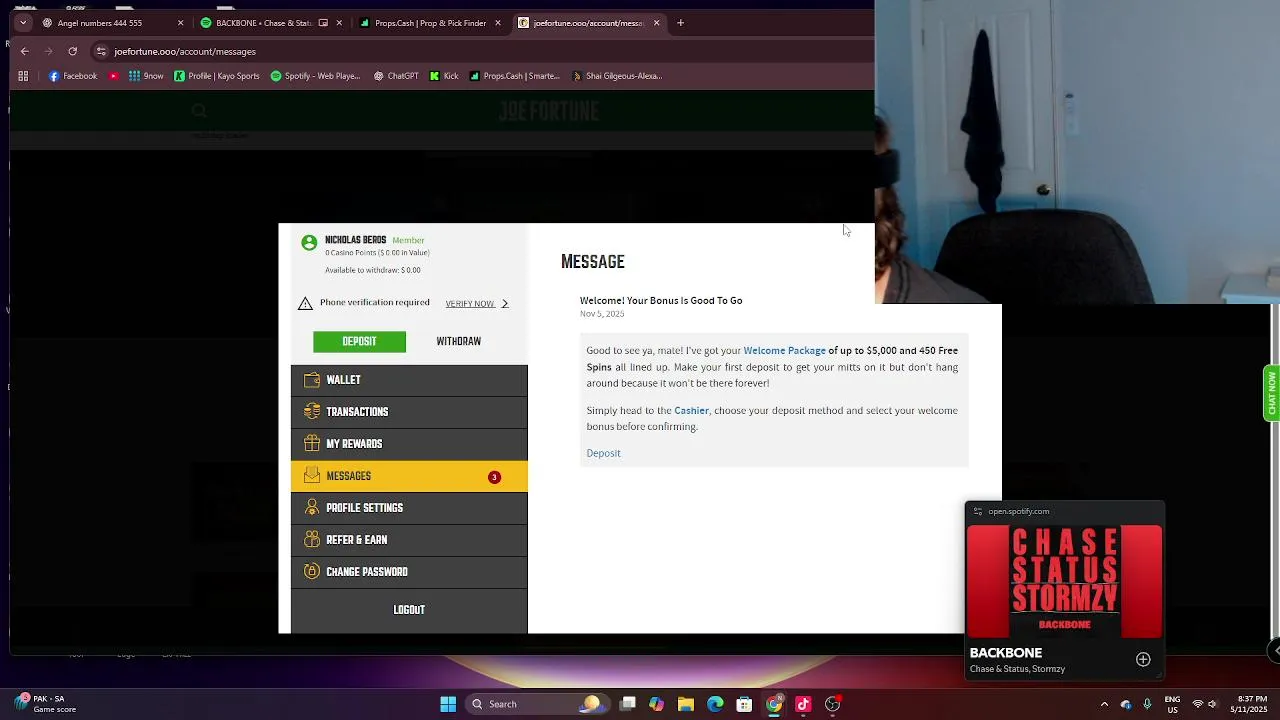1280x720 pixels.
Task: Open Microsoft Store from taskbar
Action: click(x=744, y=704)
